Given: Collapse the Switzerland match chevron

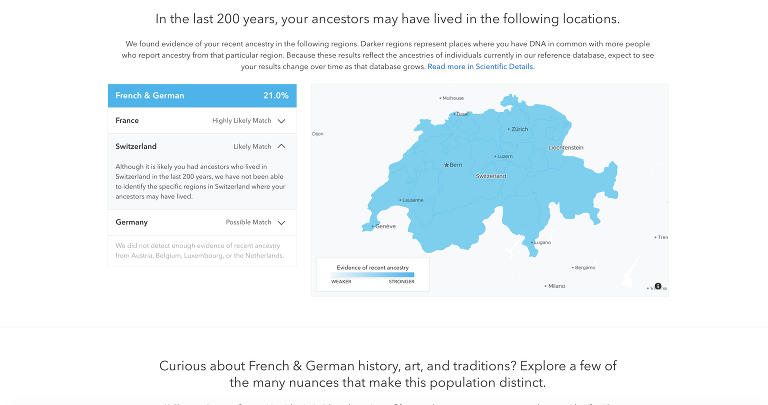Looking at the screenshot, I should [x=282, y=146].
